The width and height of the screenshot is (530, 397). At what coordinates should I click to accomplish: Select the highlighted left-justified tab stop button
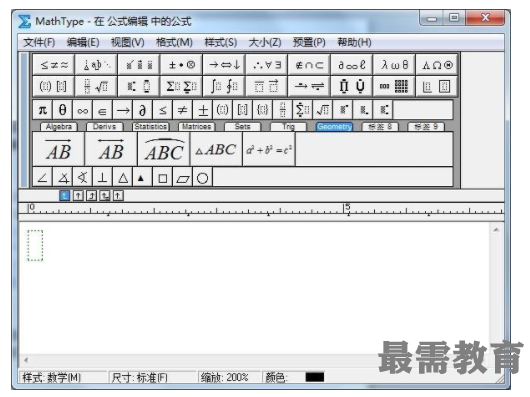pyautogui.click(x=65, y=195)
